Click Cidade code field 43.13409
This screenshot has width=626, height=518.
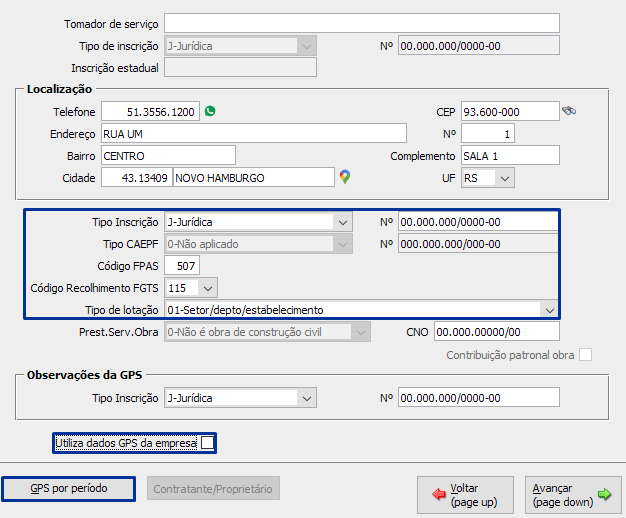[137, 177]
